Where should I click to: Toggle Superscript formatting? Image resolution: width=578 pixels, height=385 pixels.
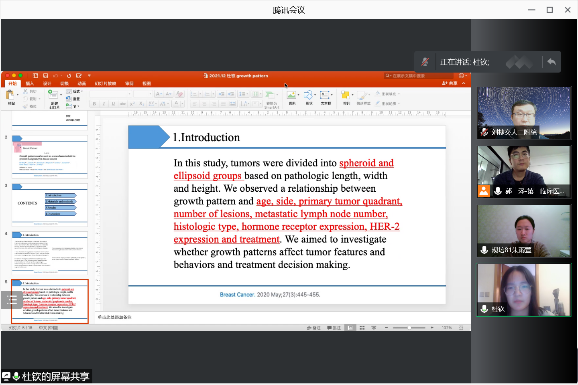(132, 104)
